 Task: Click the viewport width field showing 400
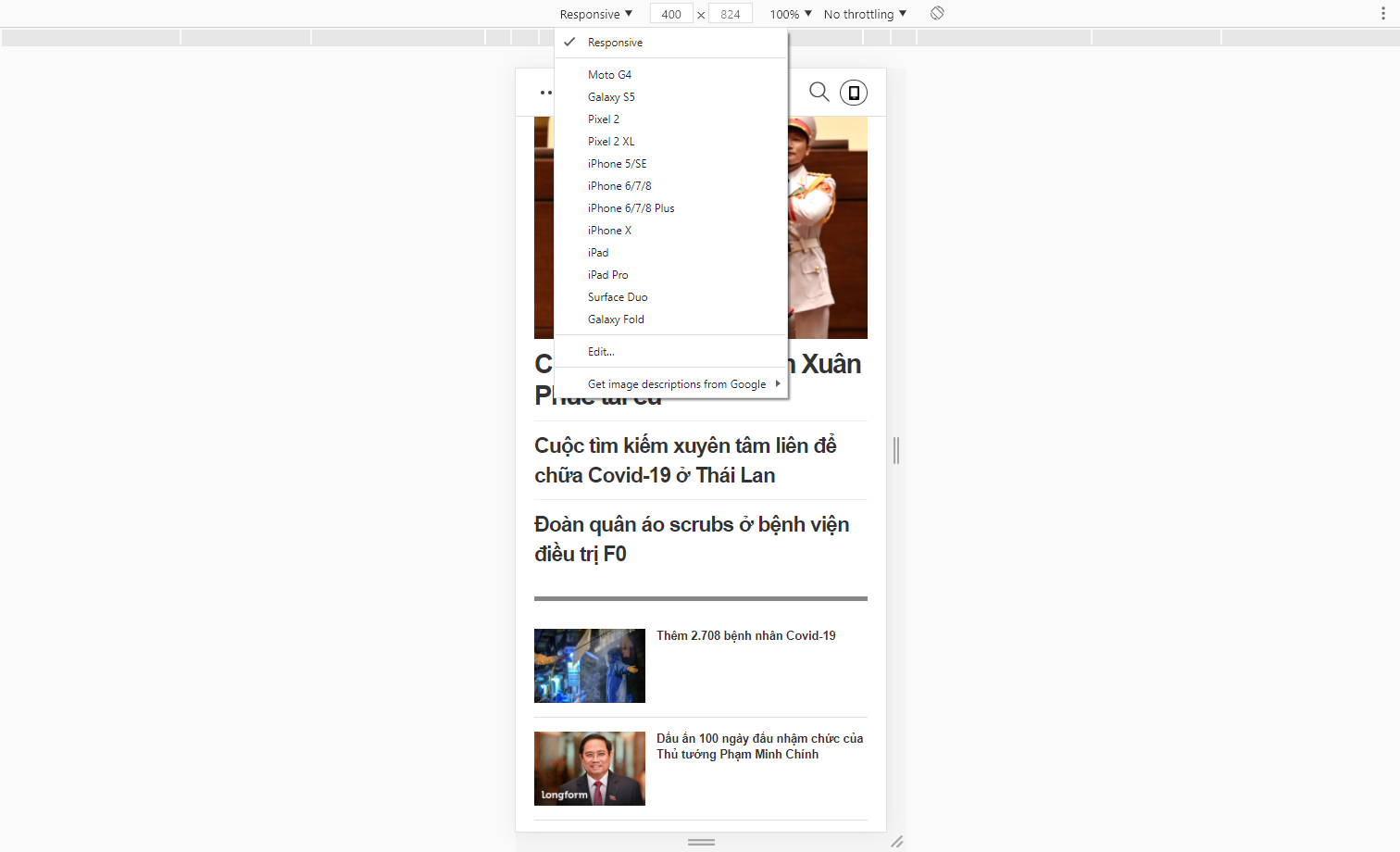[x=671, y=14]
